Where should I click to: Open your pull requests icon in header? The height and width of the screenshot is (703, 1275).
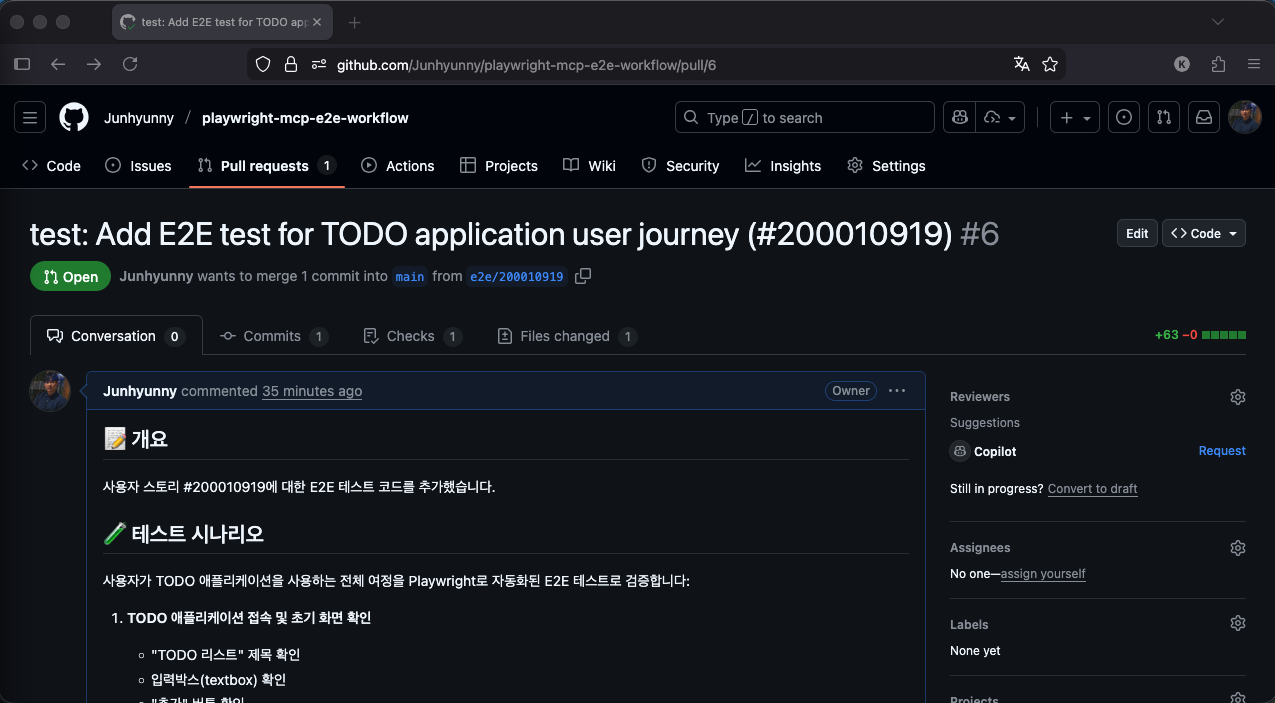(x=1164, y=117)
